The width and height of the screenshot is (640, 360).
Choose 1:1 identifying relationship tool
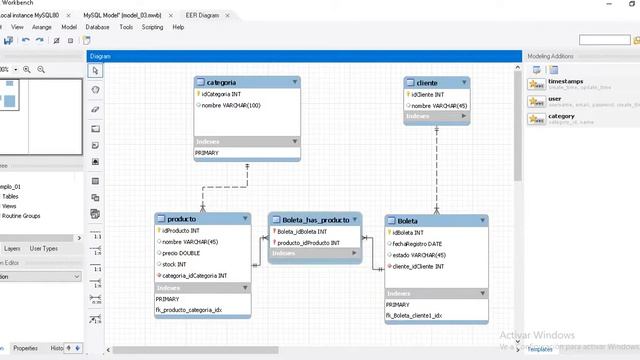96,267
